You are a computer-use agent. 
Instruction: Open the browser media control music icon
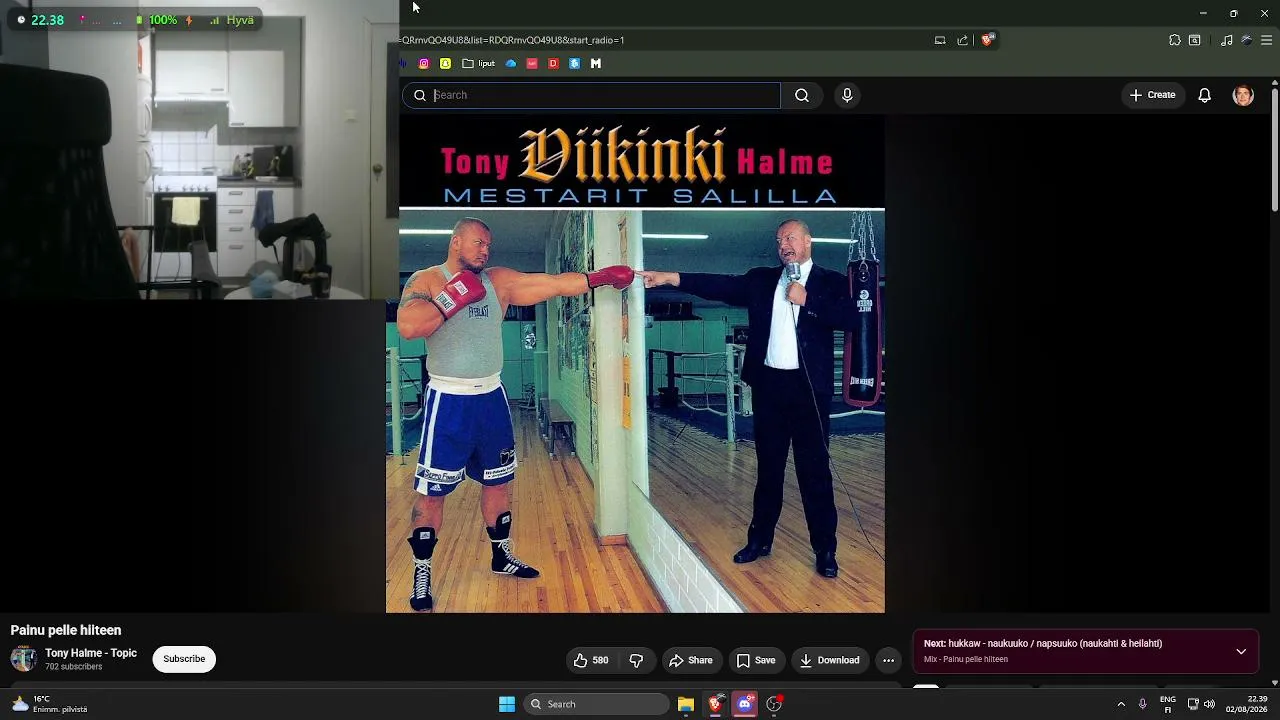click(x=1227, y=40)
